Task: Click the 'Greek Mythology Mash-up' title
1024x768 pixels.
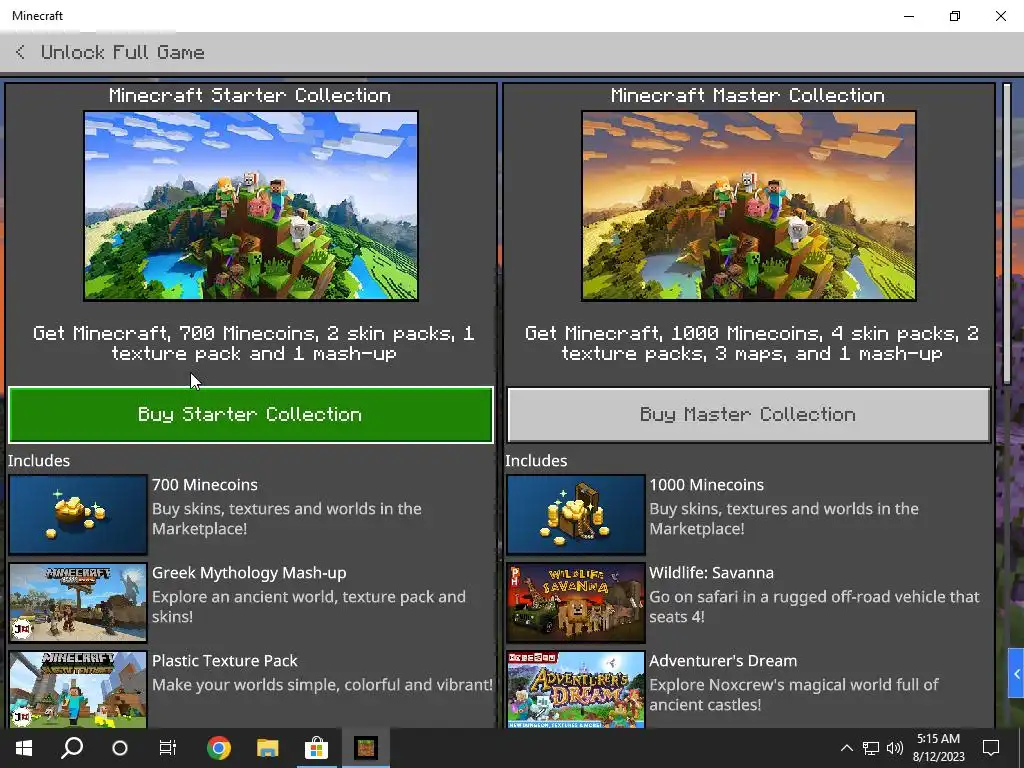Action: pyautogui.click(x=249, y=573)
